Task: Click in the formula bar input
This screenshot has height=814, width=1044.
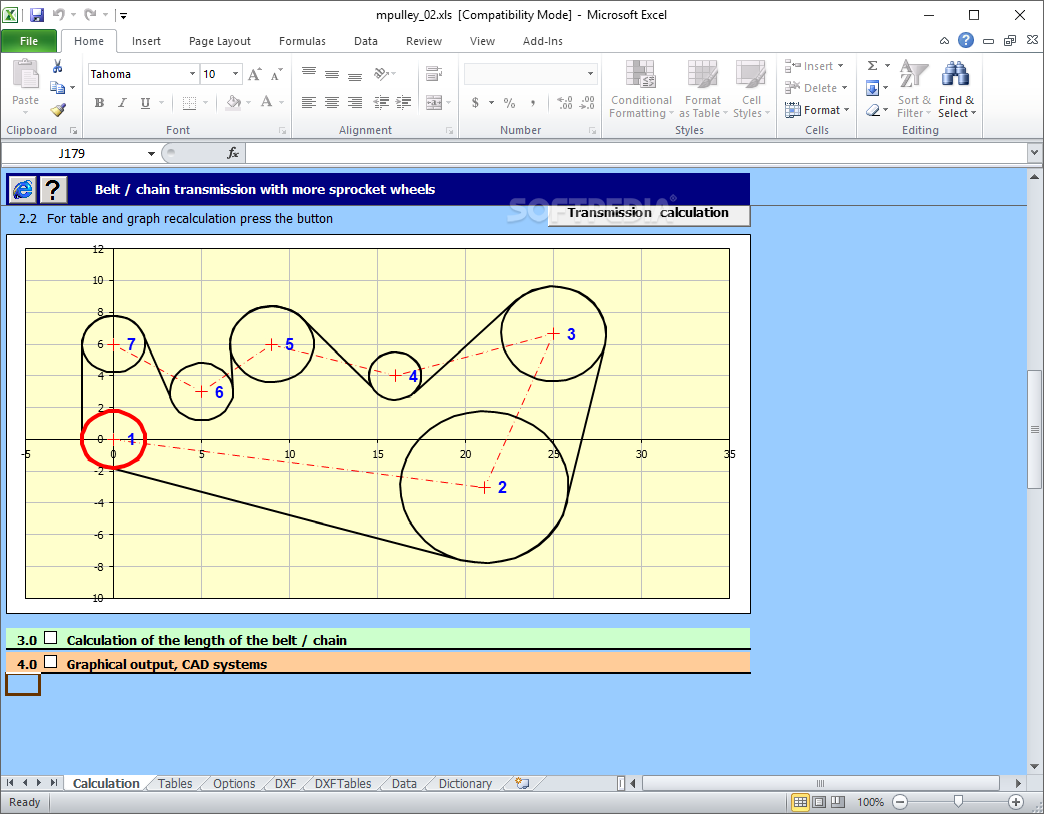Action: [x=636, y=153]
